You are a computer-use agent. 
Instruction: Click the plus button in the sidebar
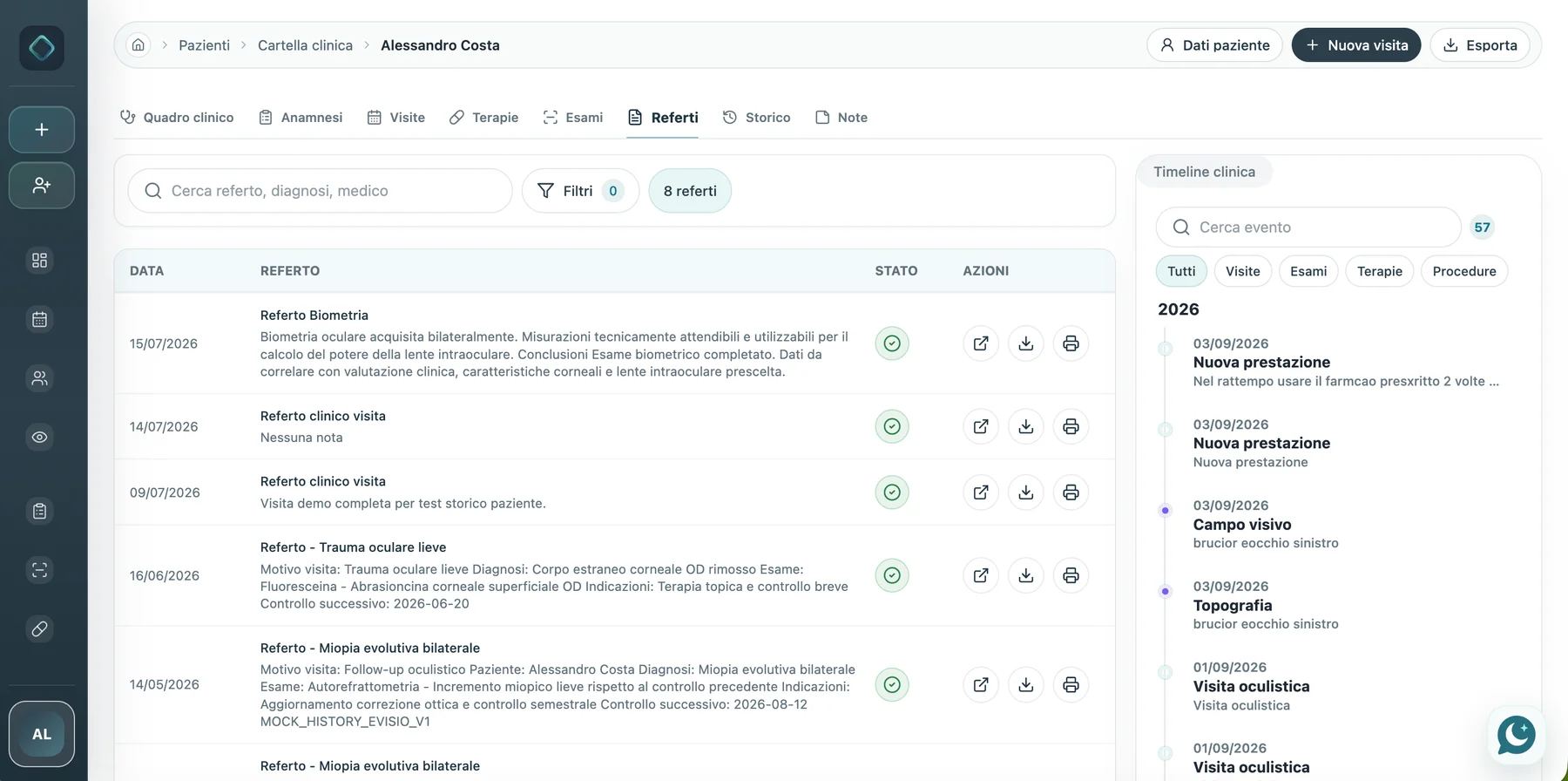pyautogui.click(x=42, y=130)
